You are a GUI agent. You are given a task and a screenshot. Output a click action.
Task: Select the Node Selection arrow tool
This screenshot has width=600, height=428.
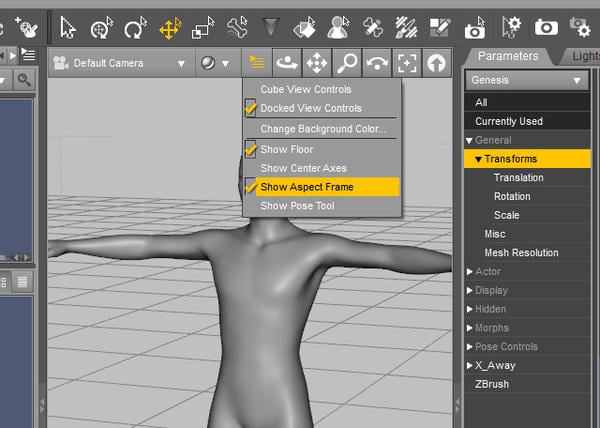[x=68, y=28]
